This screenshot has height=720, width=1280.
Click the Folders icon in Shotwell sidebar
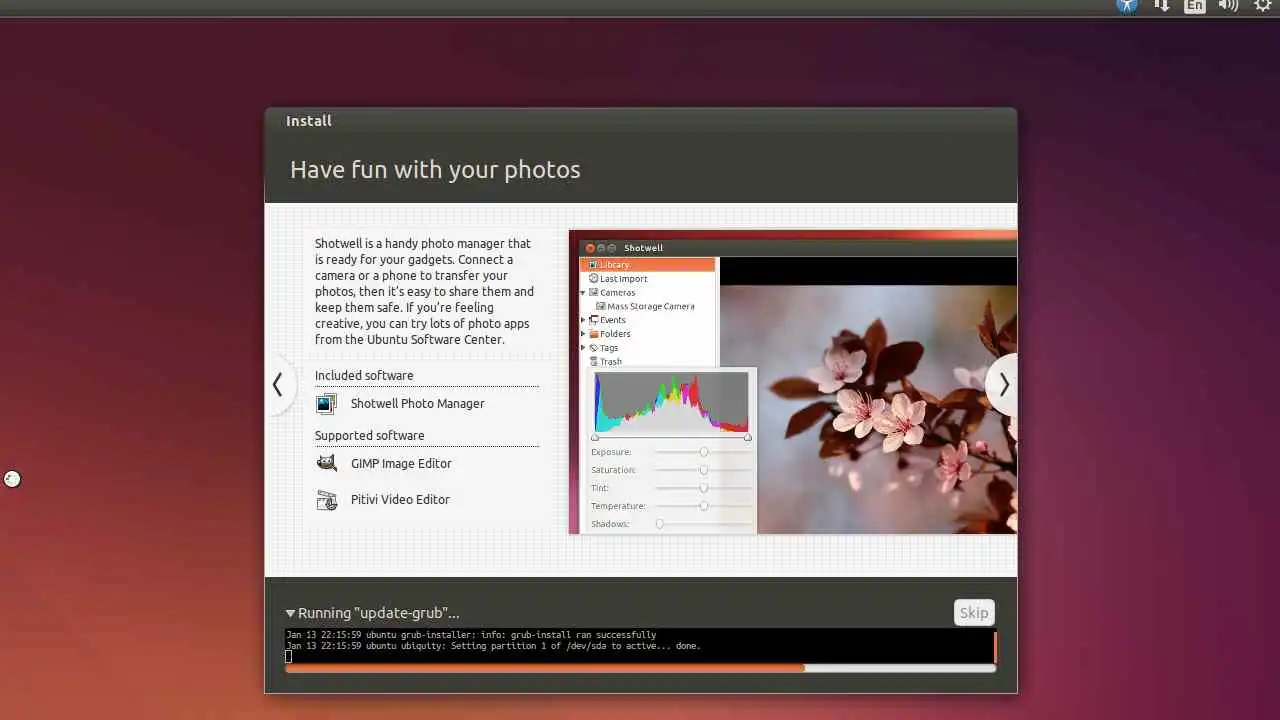pyautogui.click(x=594, y=334)
